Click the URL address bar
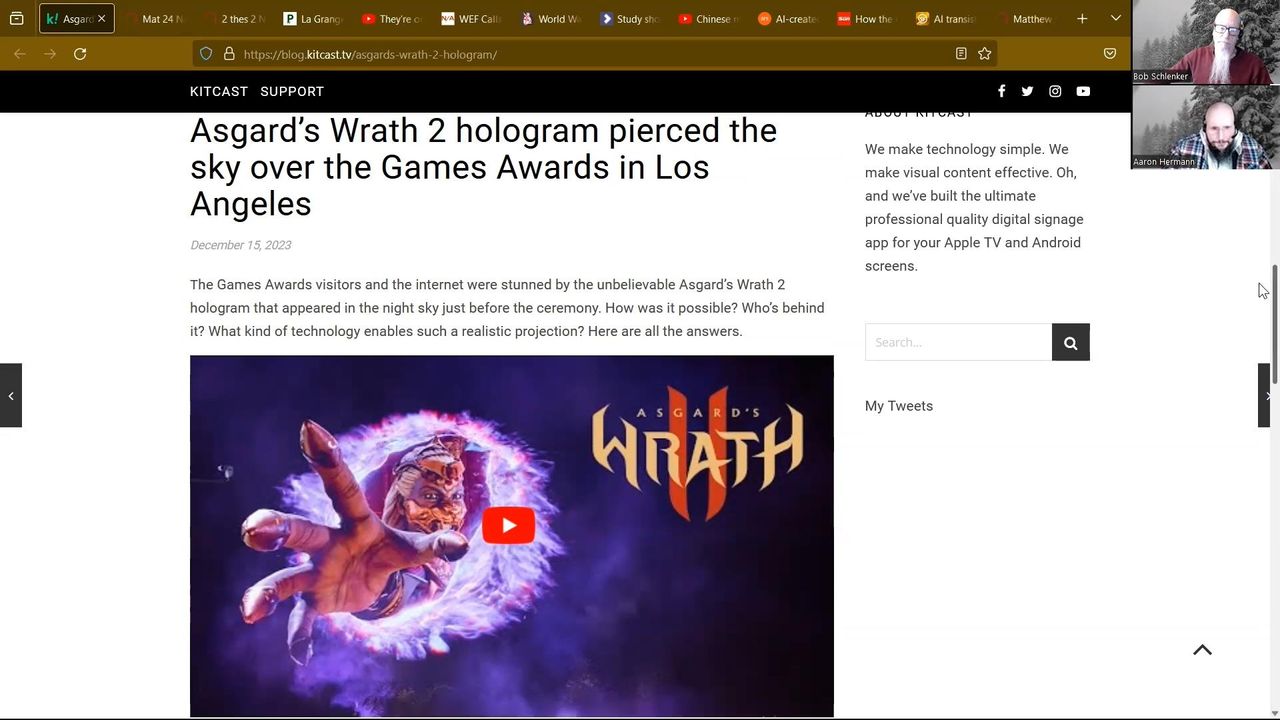The height and width of the screenshot is (720, 1280). 590,54
